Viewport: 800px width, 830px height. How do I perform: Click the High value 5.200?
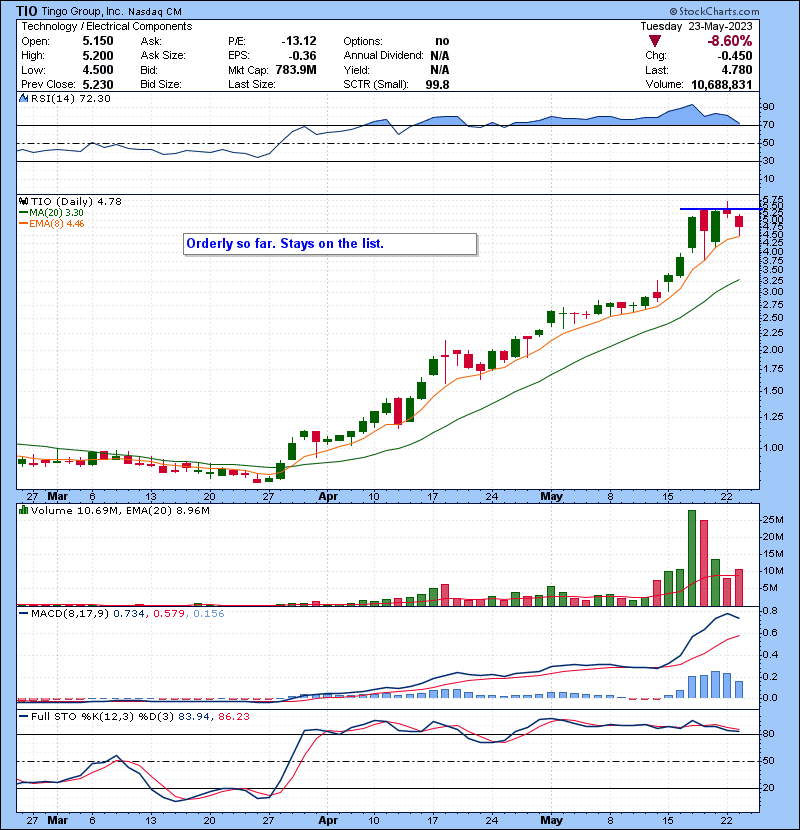click(x=98, y=56)
